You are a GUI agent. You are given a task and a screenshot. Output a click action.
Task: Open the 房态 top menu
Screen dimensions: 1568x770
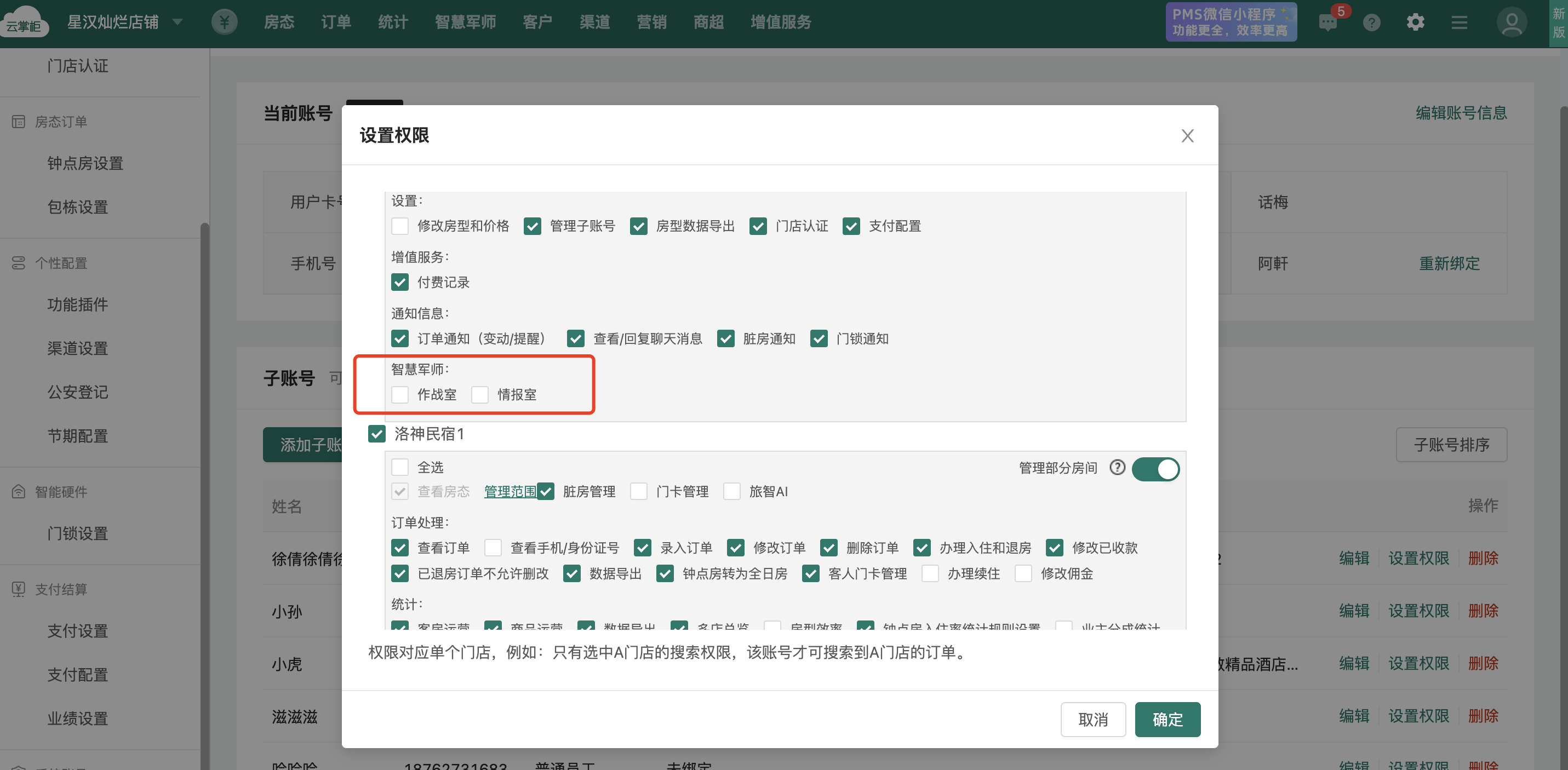coord(279,22)
